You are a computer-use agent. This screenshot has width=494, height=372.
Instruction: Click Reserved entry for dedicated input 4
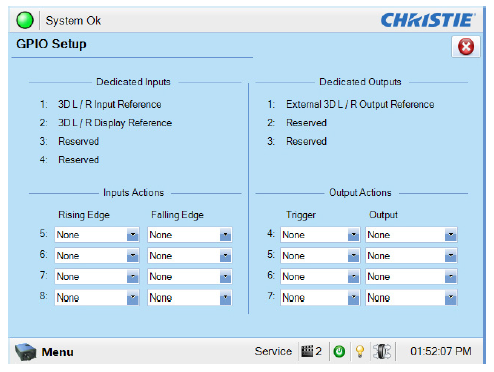click(79, 160)
